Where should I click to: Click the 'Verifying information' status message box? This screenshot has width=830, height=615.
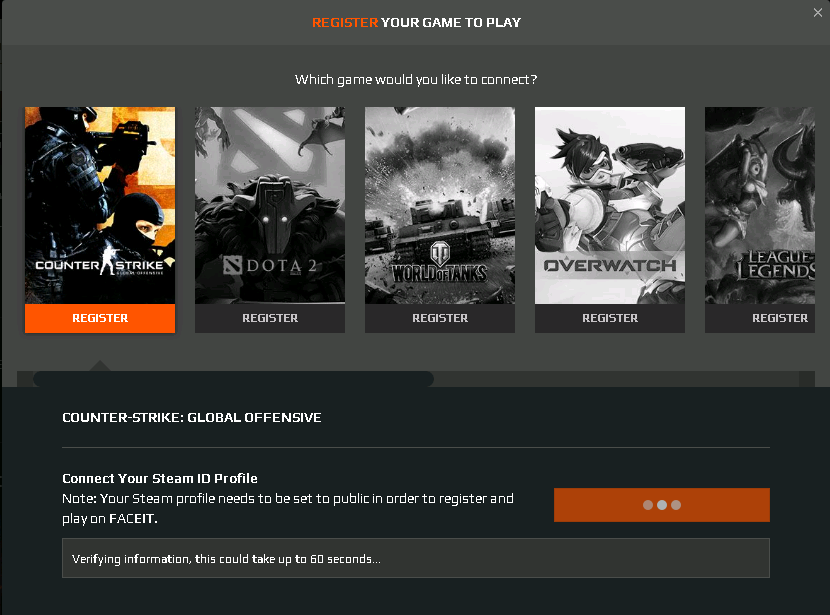tap(416, 558)
